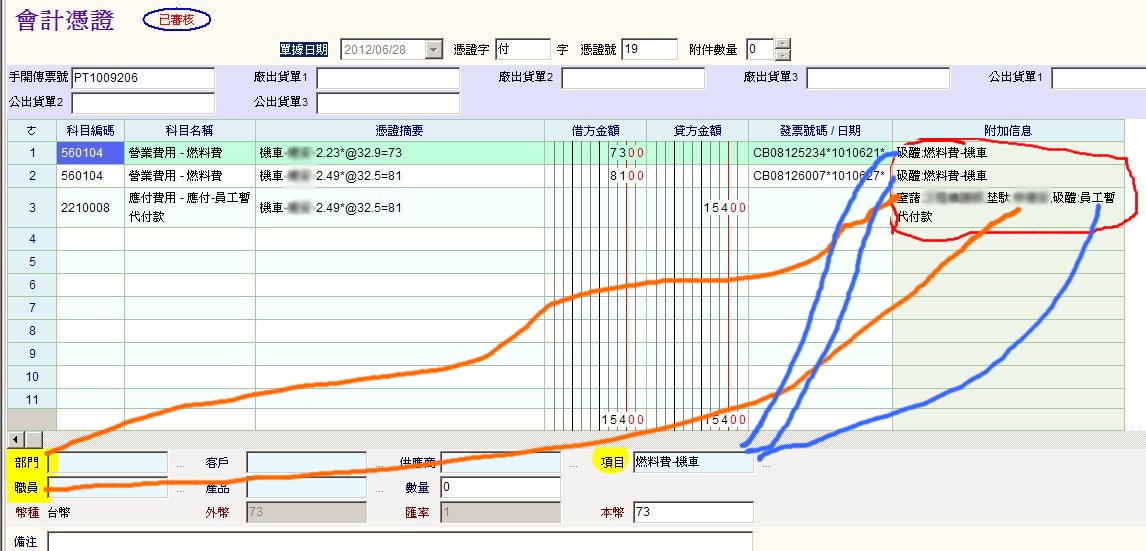Click row 3 account code 2210008
Image resolution: width=1146 pixels, height=551 pixels.
pyautogui.click(x=90, y=207)
